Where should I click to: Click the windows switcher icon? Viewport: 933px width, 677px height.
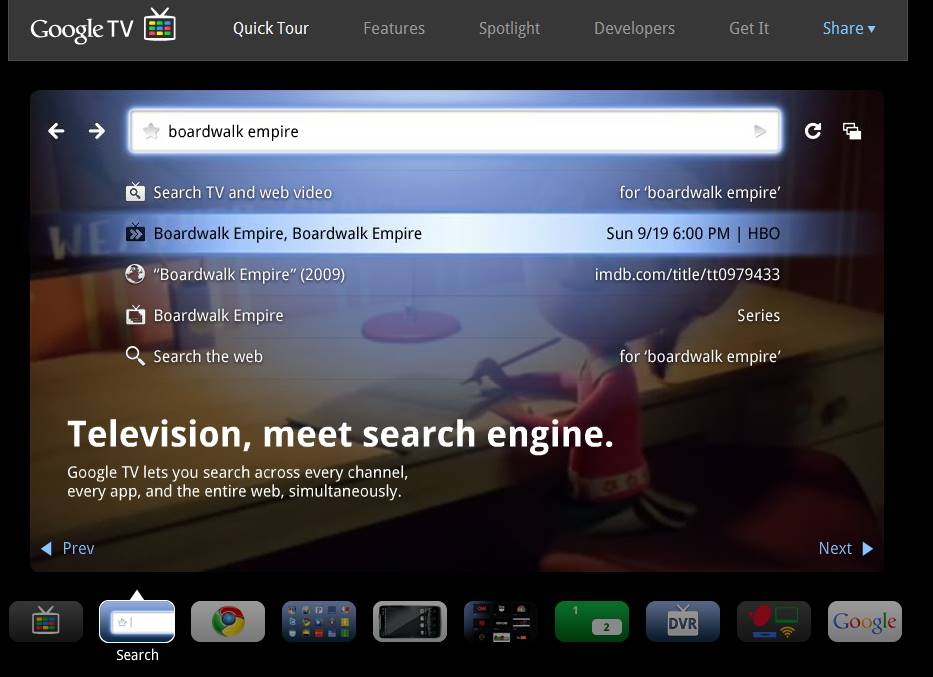852,131
